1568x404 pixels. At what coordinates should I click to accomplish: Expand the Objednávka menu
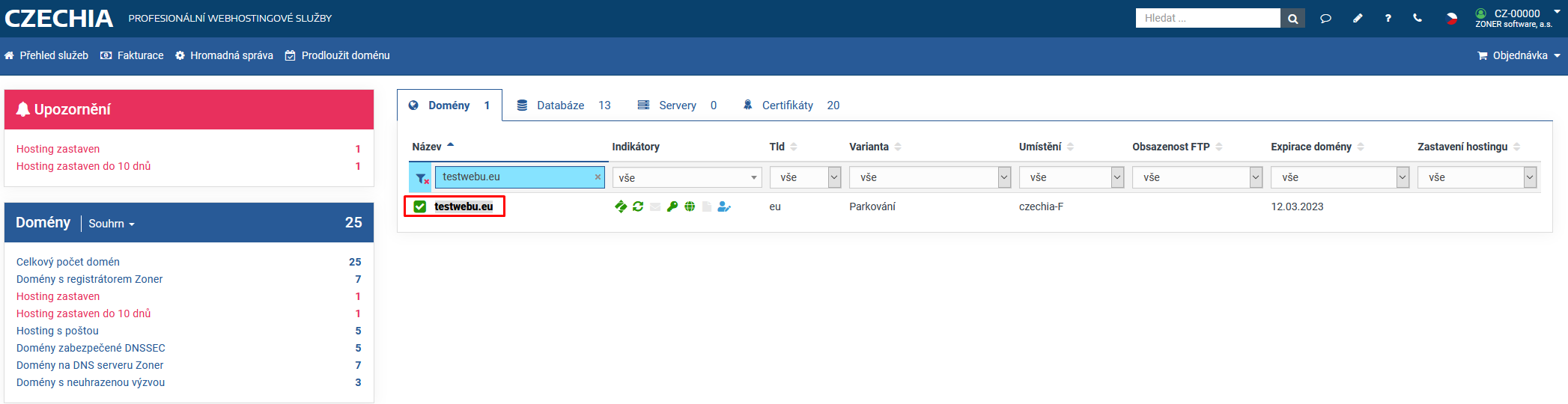point(1519,55)
